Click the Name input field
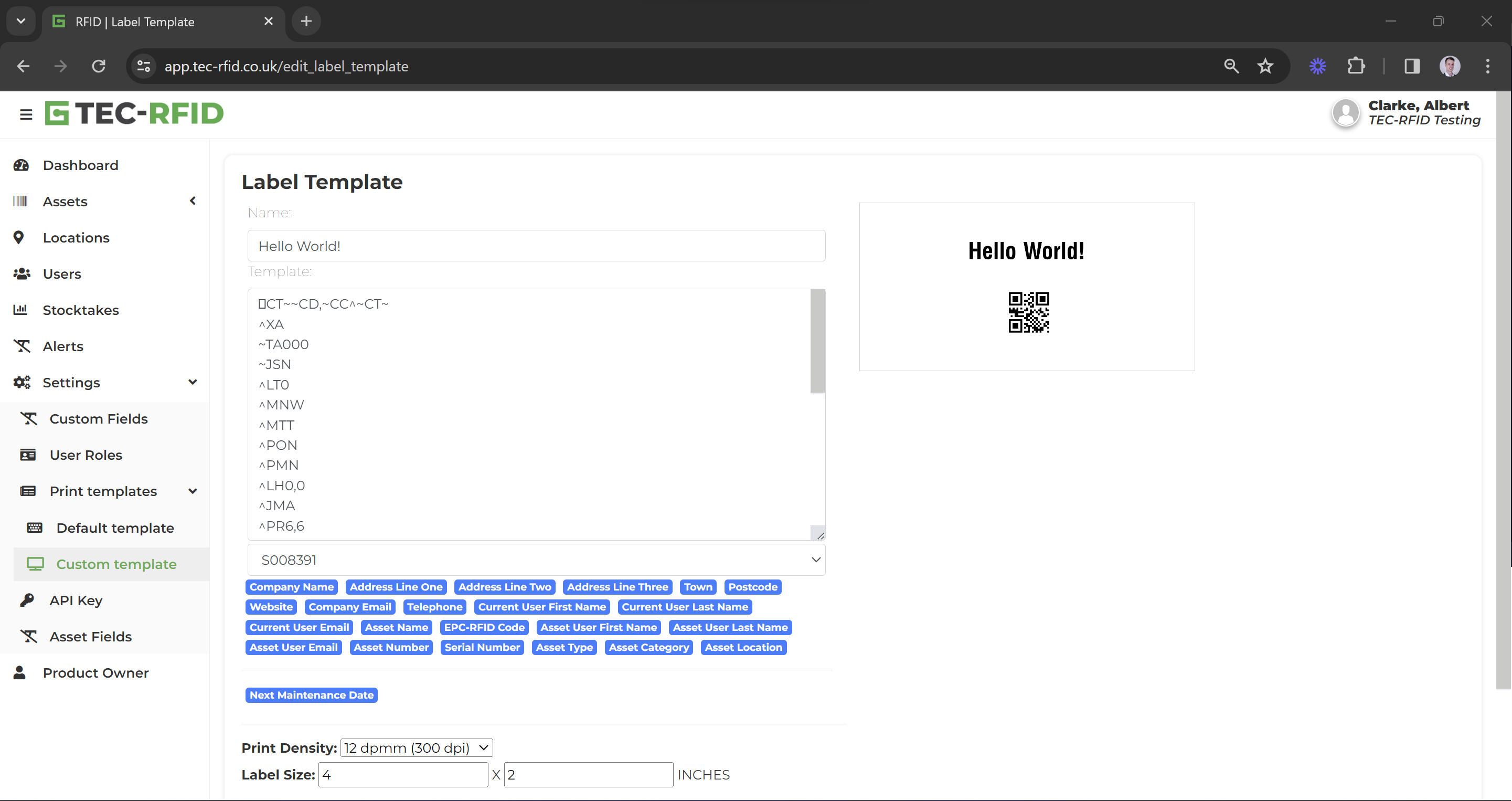 (x=536, y=246)
